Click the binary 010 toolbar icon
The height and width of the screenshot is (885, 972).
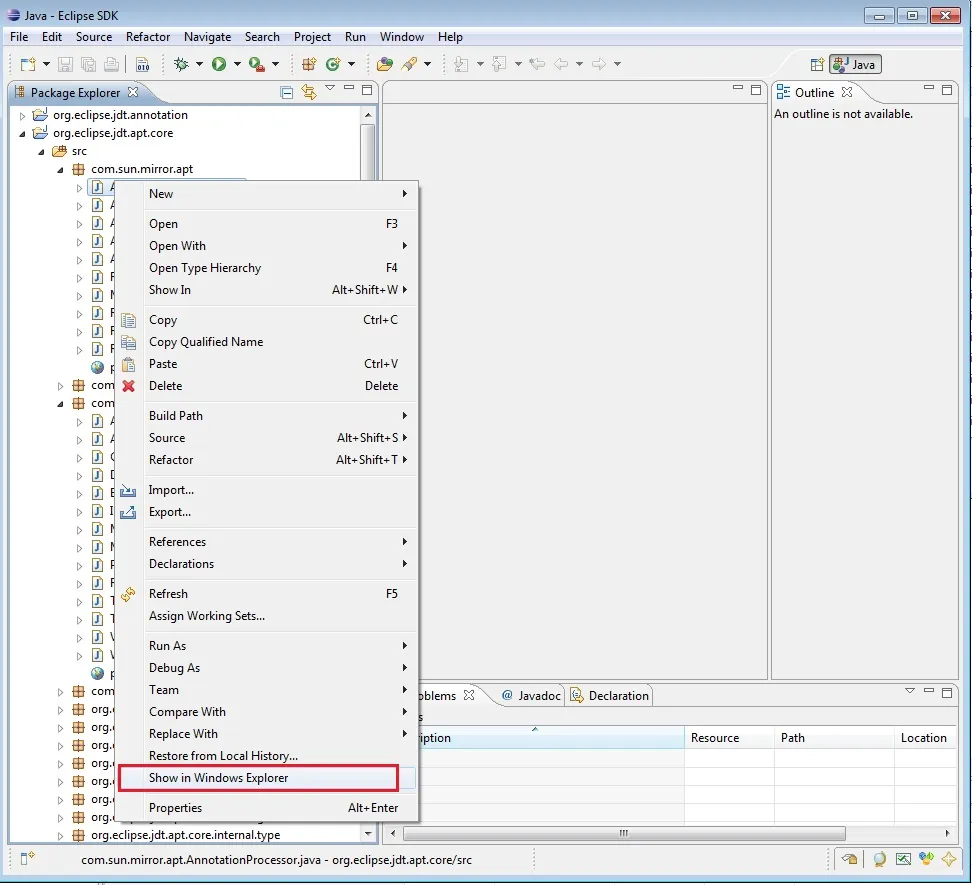pyautogui.click(x=143, y=64)
